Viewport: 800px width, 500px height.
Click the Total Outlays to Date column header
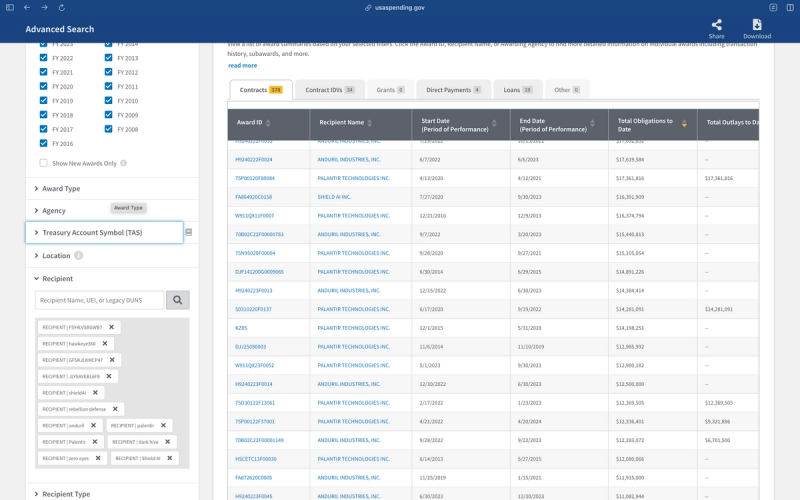click(x=728, y=123)
